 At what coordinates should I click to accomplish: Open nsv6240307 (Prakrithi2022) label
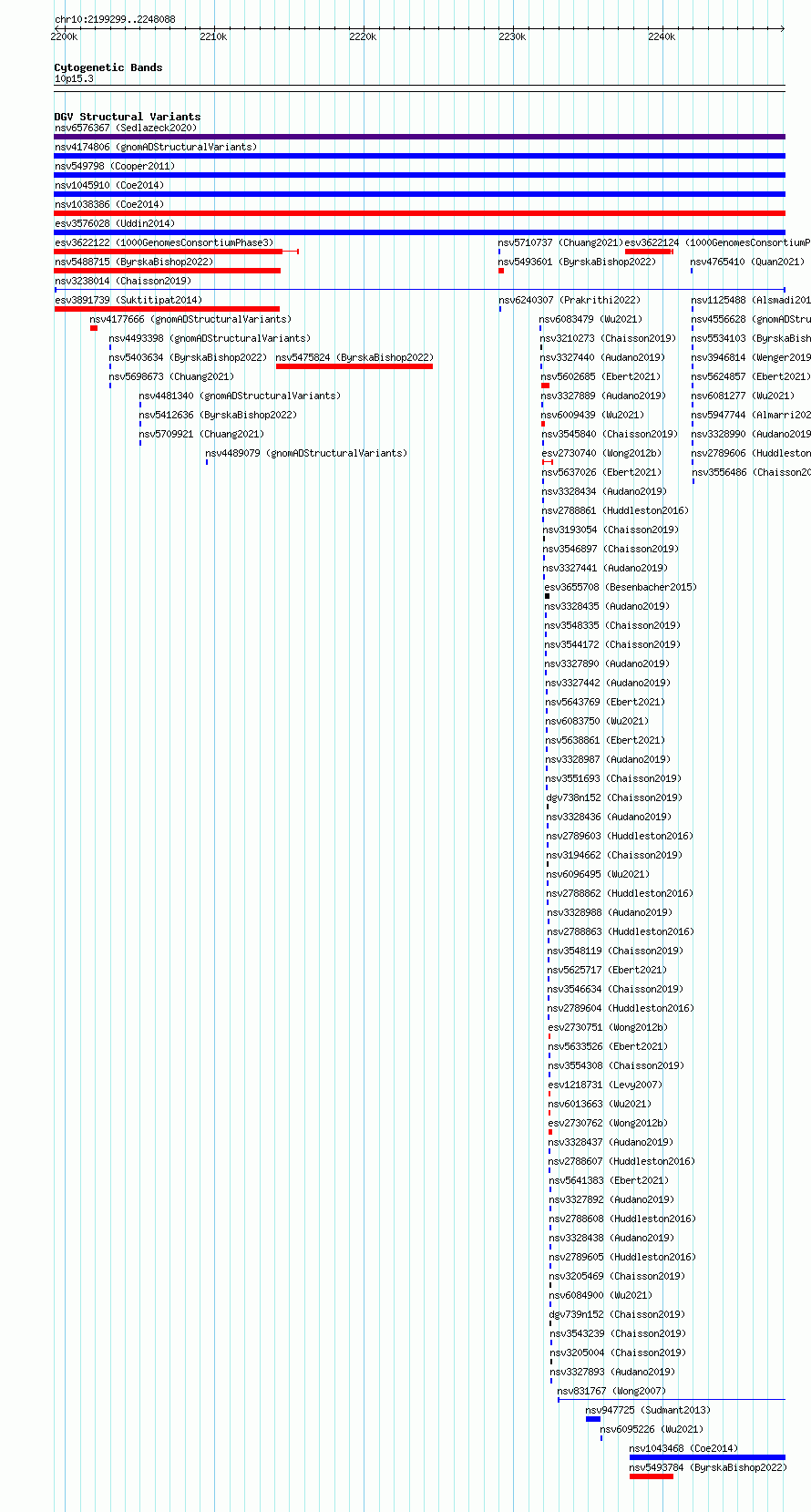[570, 300]
